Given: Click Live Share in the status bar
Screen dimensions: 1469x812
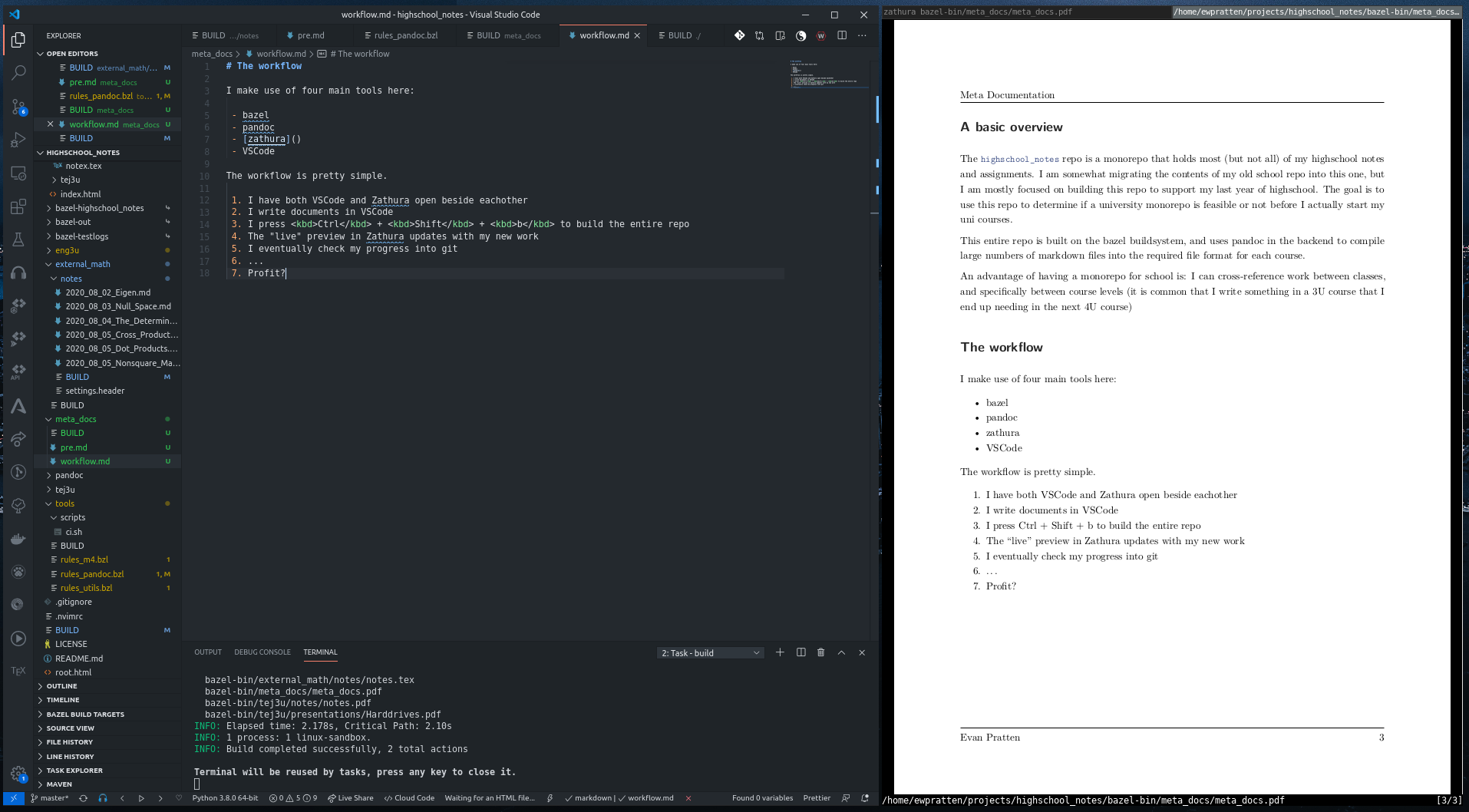Looking at the screenshot, I should coord(351,798).
